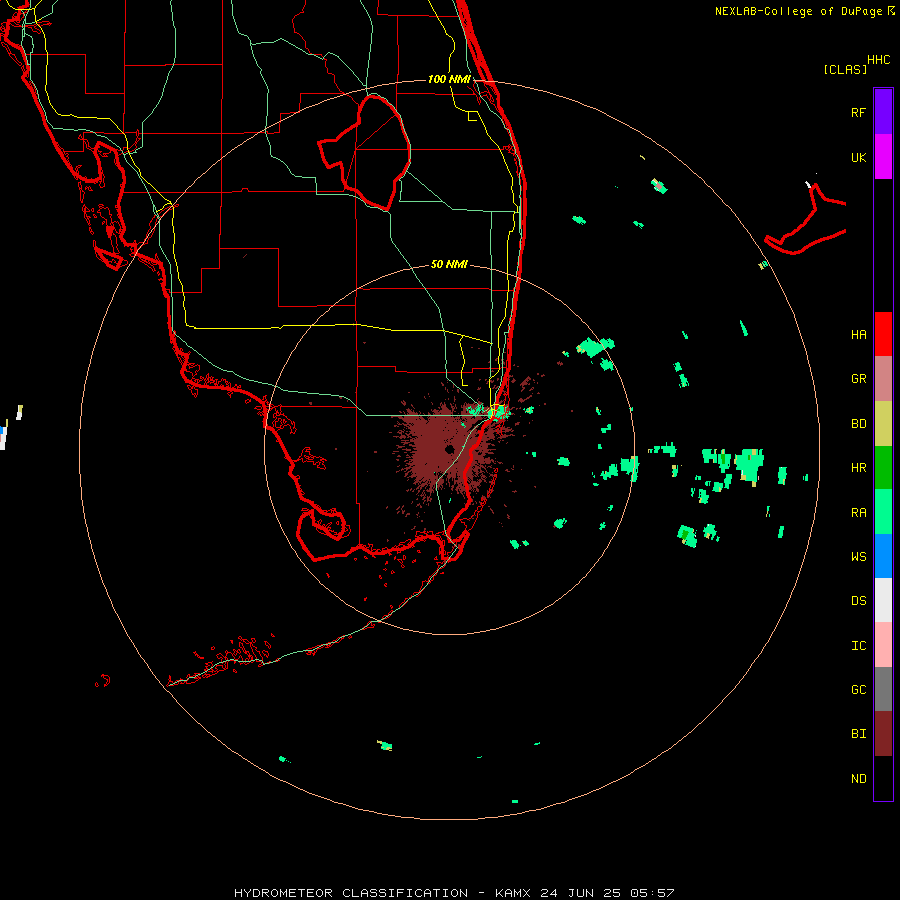Click the BD legend label
The height and width of the screenshot is (900, 900).
859,424
